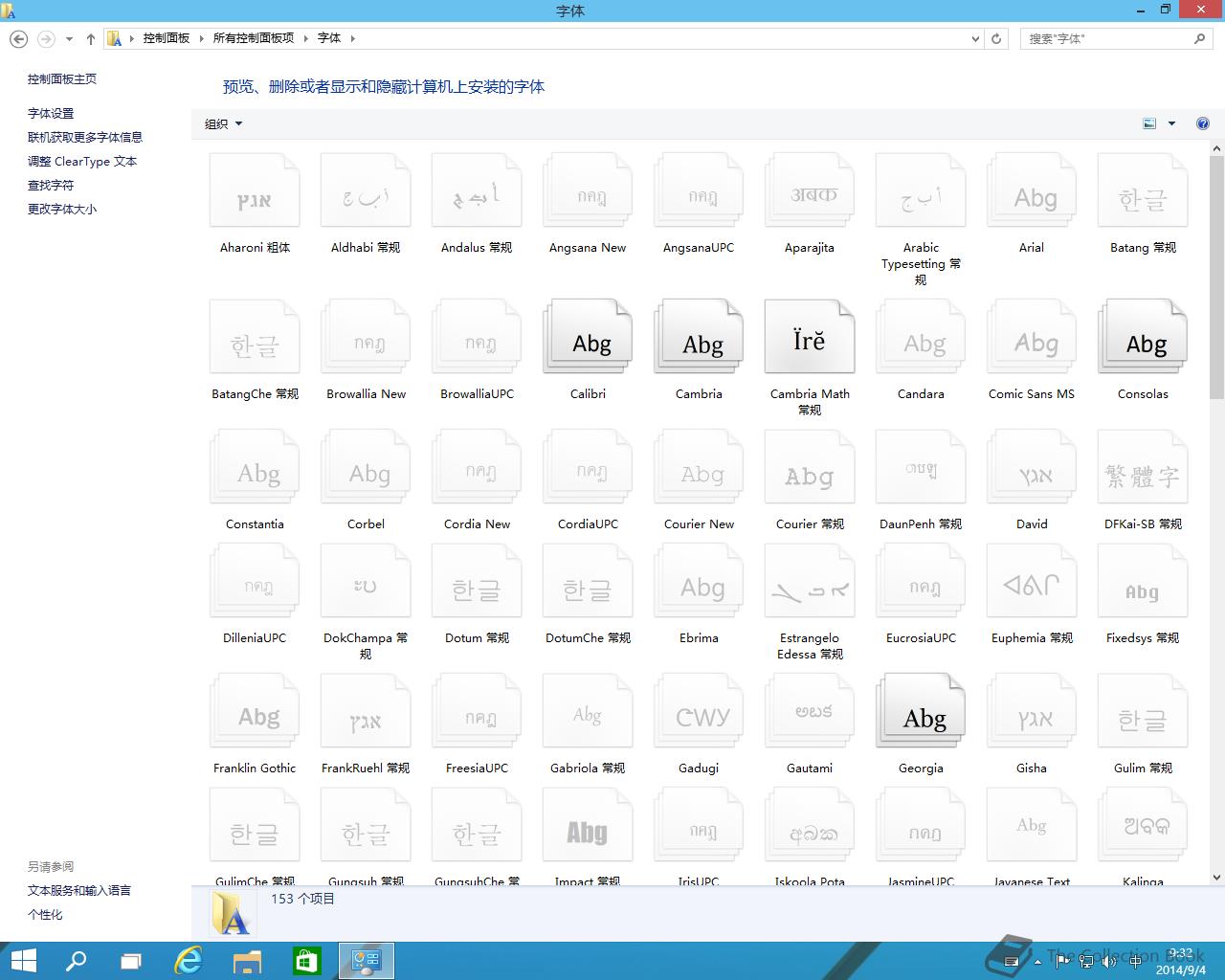
Task: Open the Windows Store taskbar icon
Action: point(306,961)
